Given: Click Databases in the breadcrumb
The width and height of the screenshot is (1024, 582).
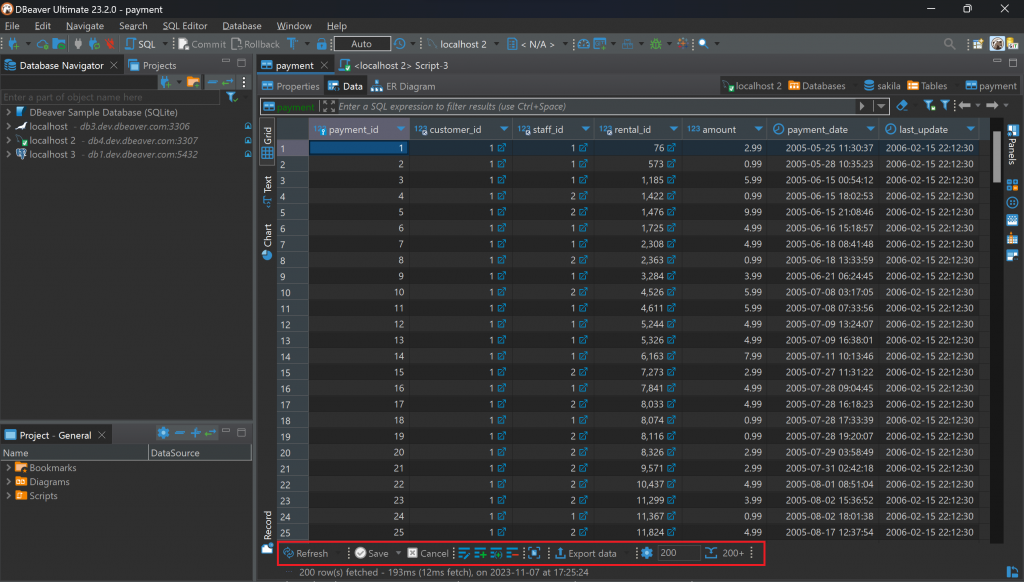Looking at the screenshot, I should (x=817, y=86).
